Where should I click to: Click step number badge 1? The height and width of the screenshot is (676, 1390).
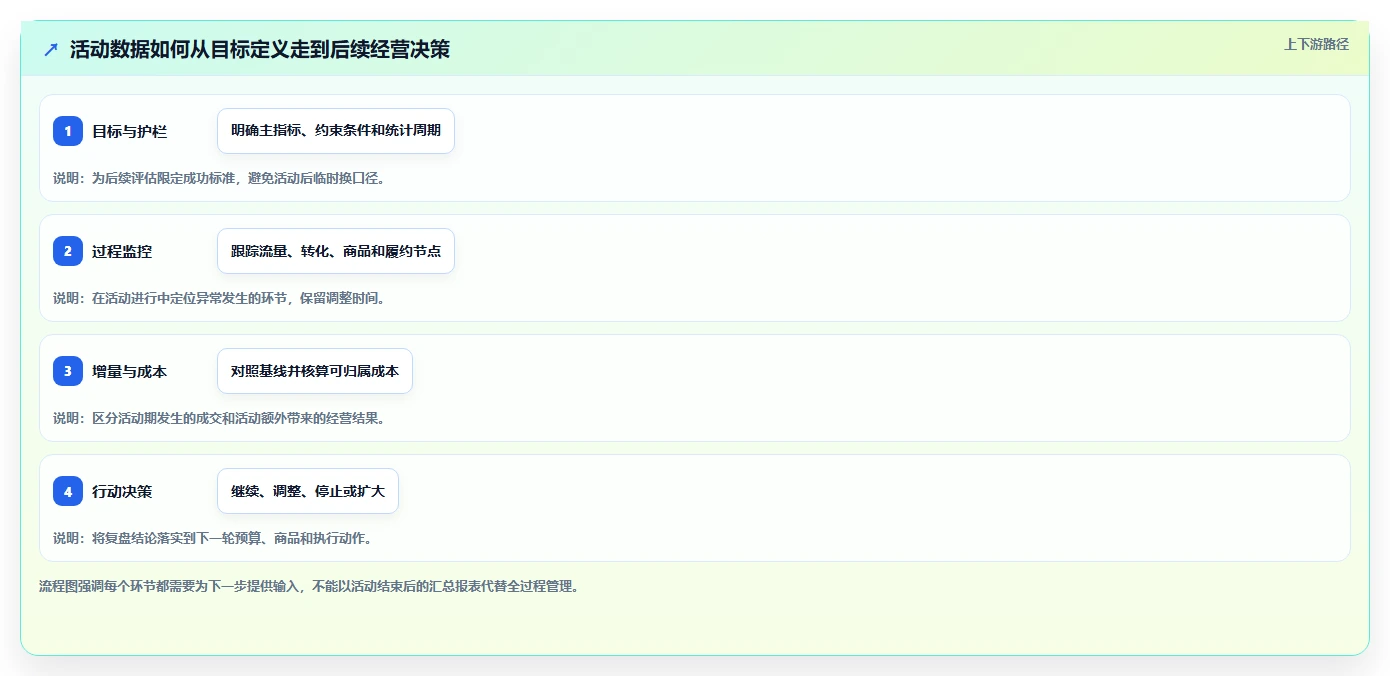pos(68,131)
